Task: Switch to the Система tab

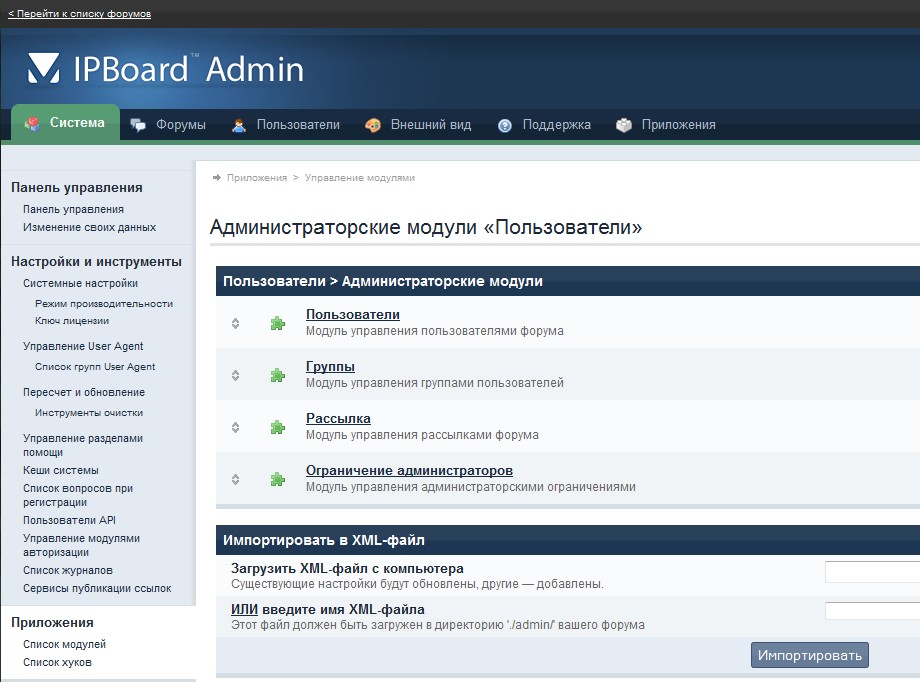Action: (65, 123)
